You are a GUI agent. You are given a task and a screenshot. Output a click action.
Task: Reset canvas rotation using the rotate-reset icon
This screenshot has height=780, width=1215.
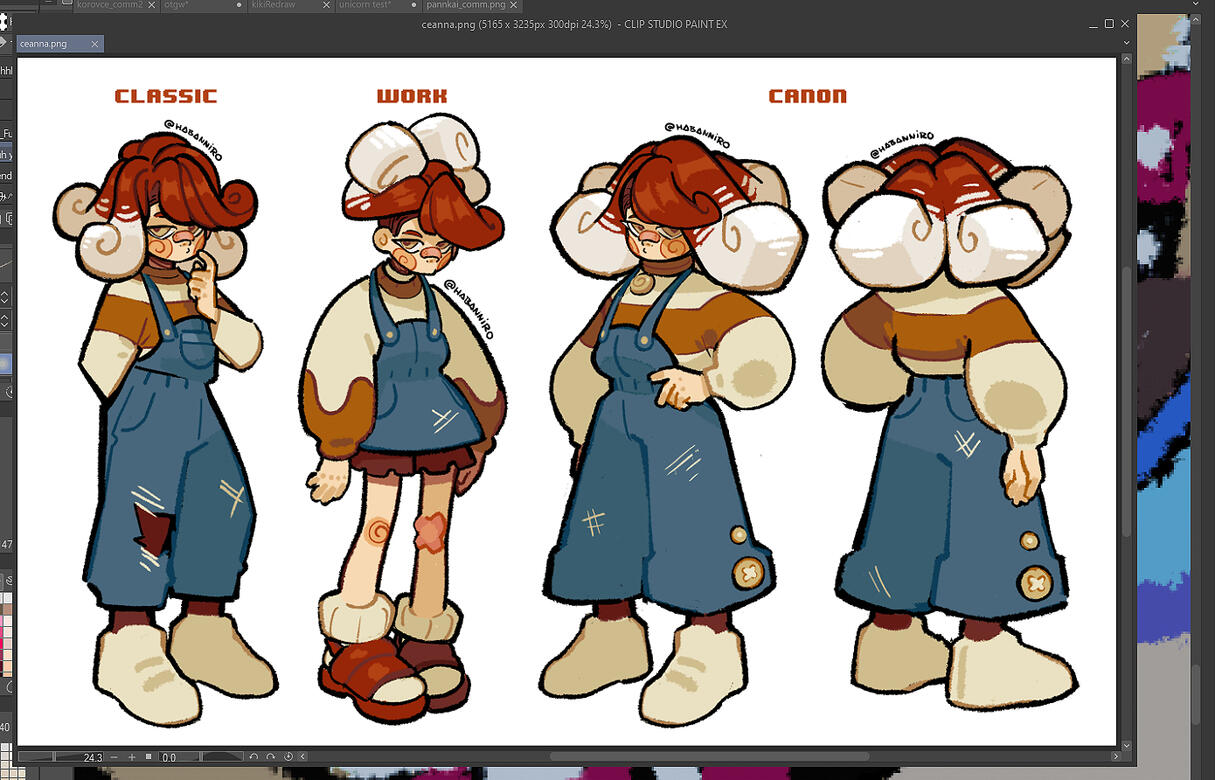point(286,757)
